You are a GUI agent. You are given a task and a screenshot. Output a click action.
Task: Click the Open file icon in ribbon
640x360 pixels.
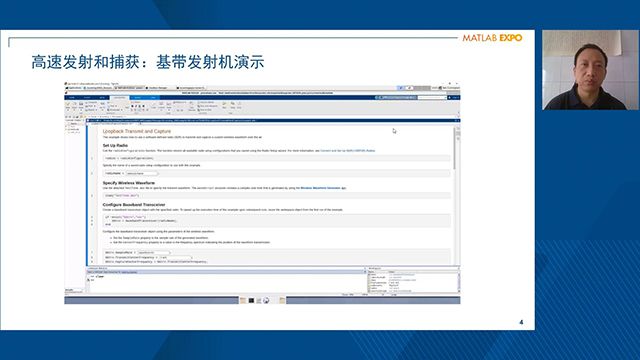click(x=74, y=104)
